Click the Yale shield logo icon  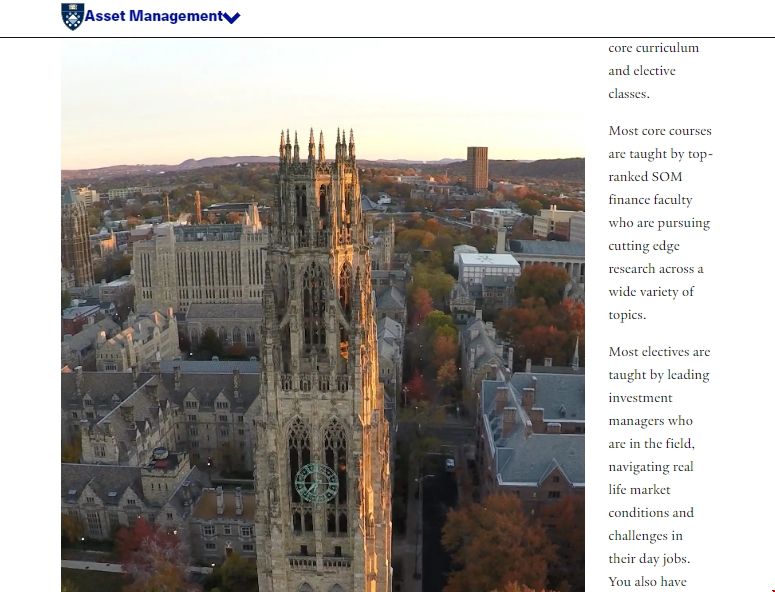[72, 16]
